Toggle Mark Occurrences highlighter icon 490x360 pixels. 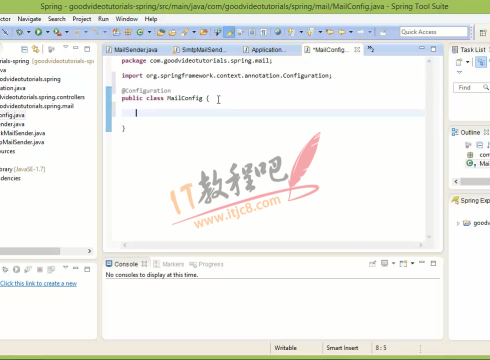229,32
